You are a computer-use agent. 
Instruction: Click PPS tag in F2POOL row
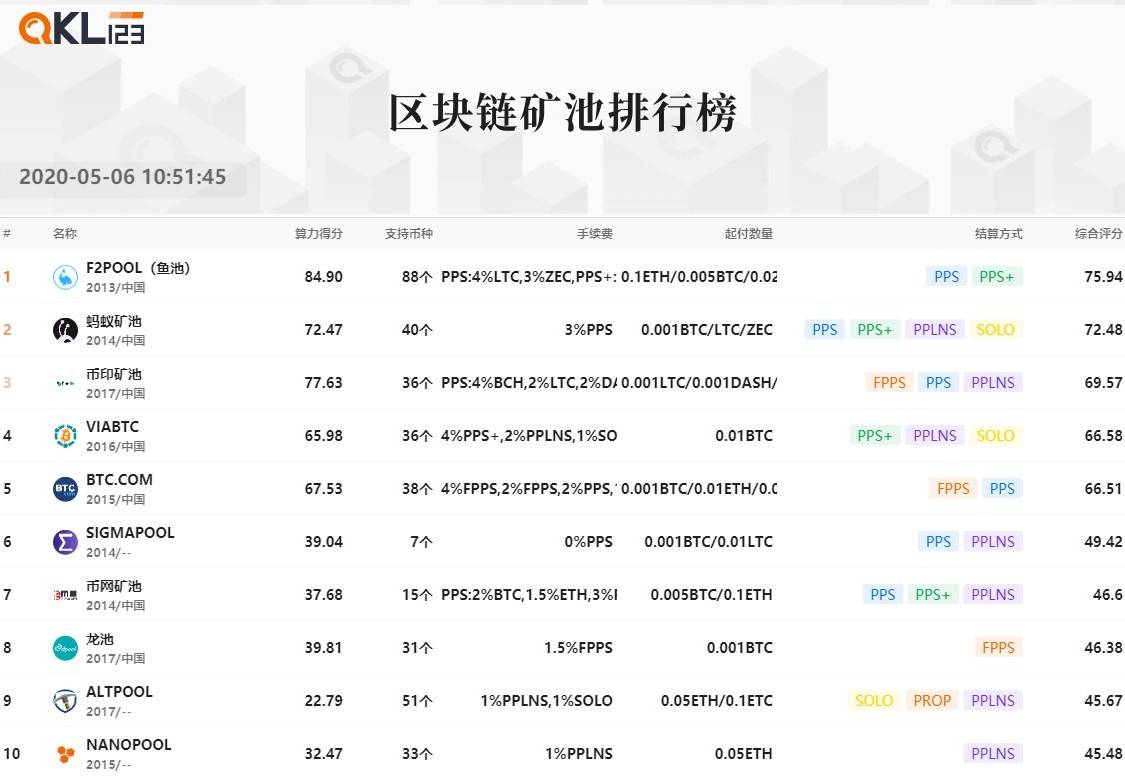click(946, 277)
